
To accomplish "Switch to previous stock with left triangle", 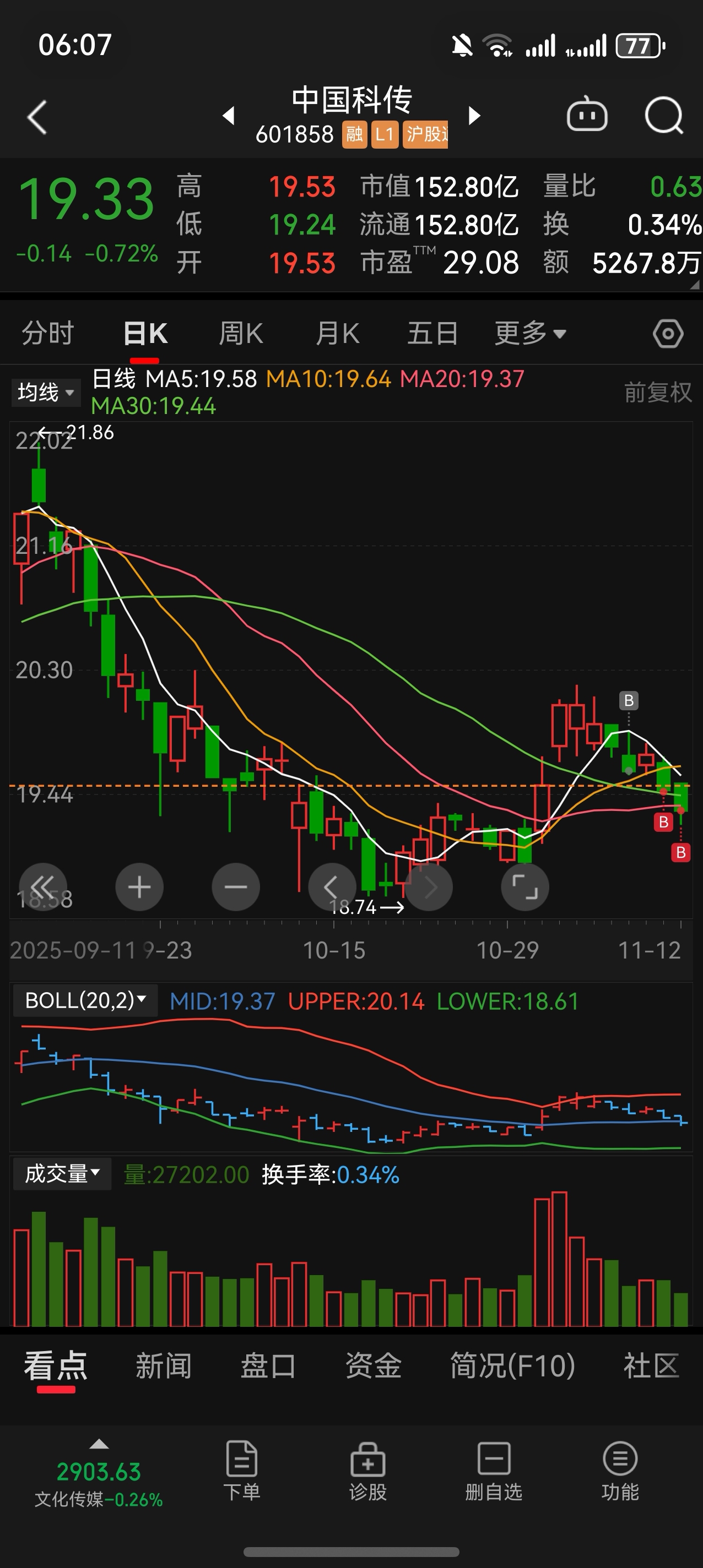I will (x=229, y=115).
